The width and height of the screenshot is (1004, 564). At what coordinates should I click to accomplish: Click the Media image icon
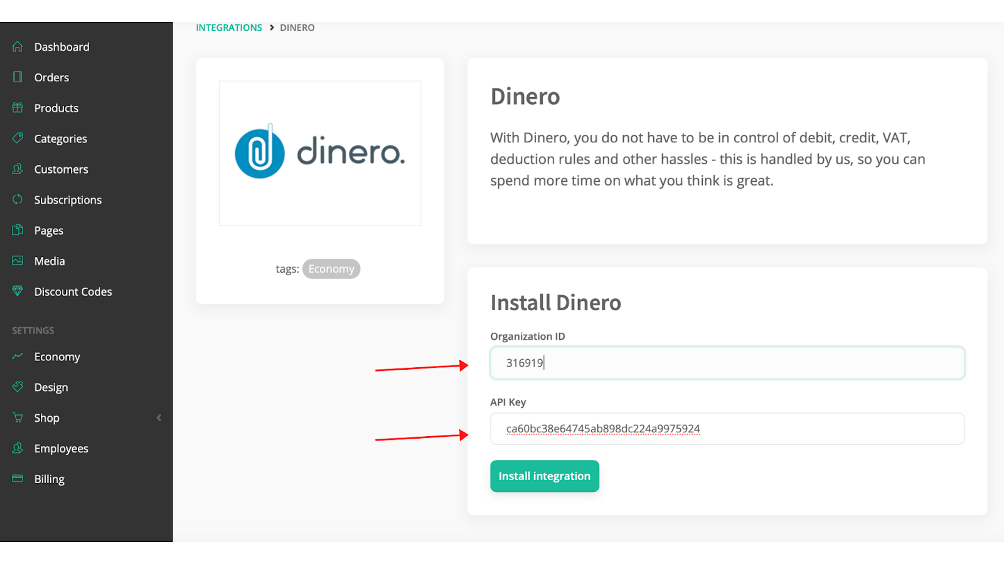[x=17, y=261]
